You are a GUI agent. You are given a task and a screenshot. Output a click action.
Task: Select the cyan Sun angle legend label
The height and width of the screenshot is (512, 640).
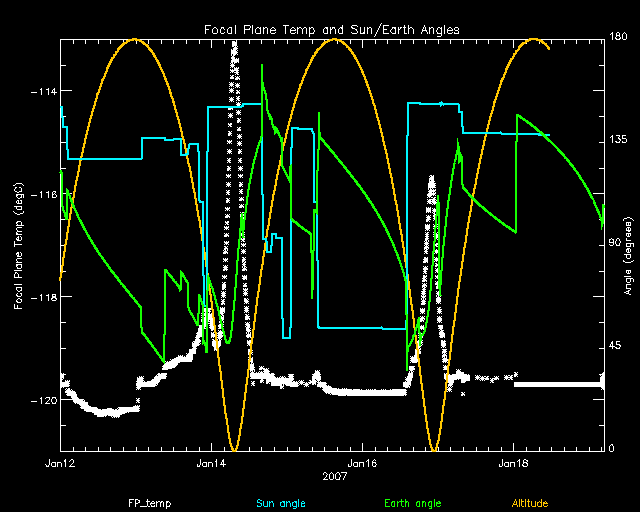tap(280, 502)
